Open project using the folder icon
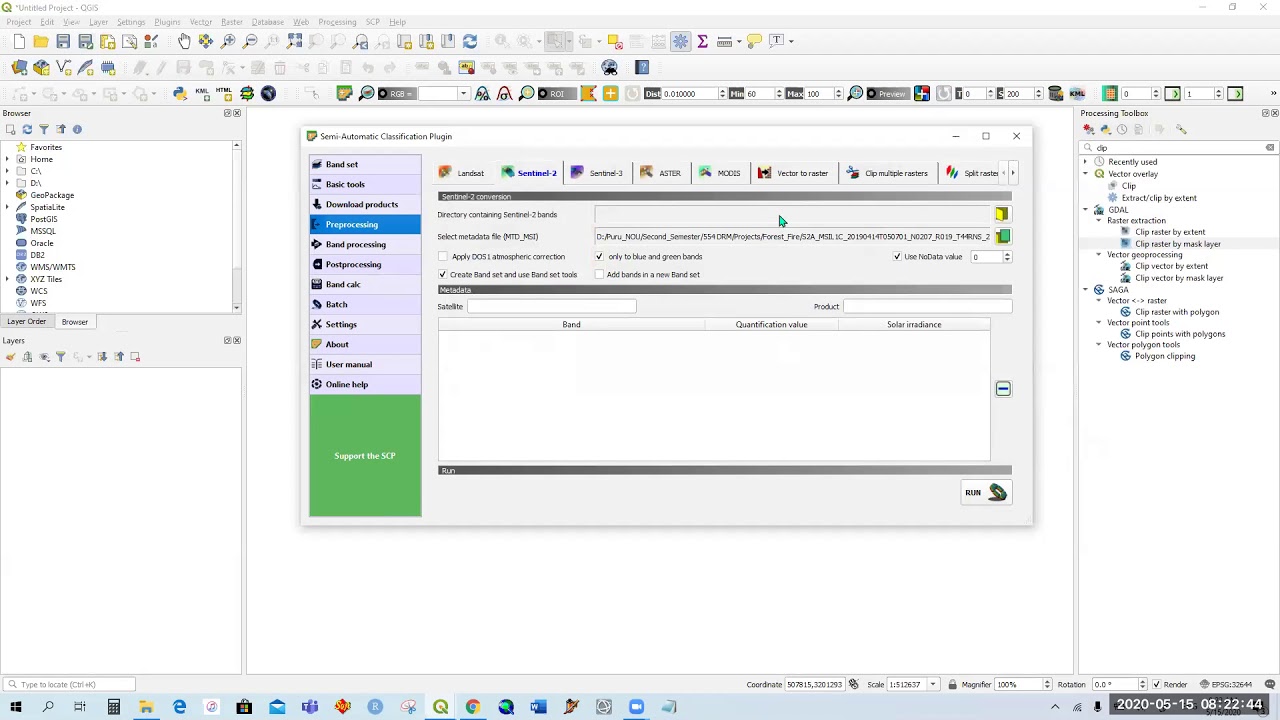Image resolution: width=1280 pixels, height=720 pixels. click(x=41, y=41)
